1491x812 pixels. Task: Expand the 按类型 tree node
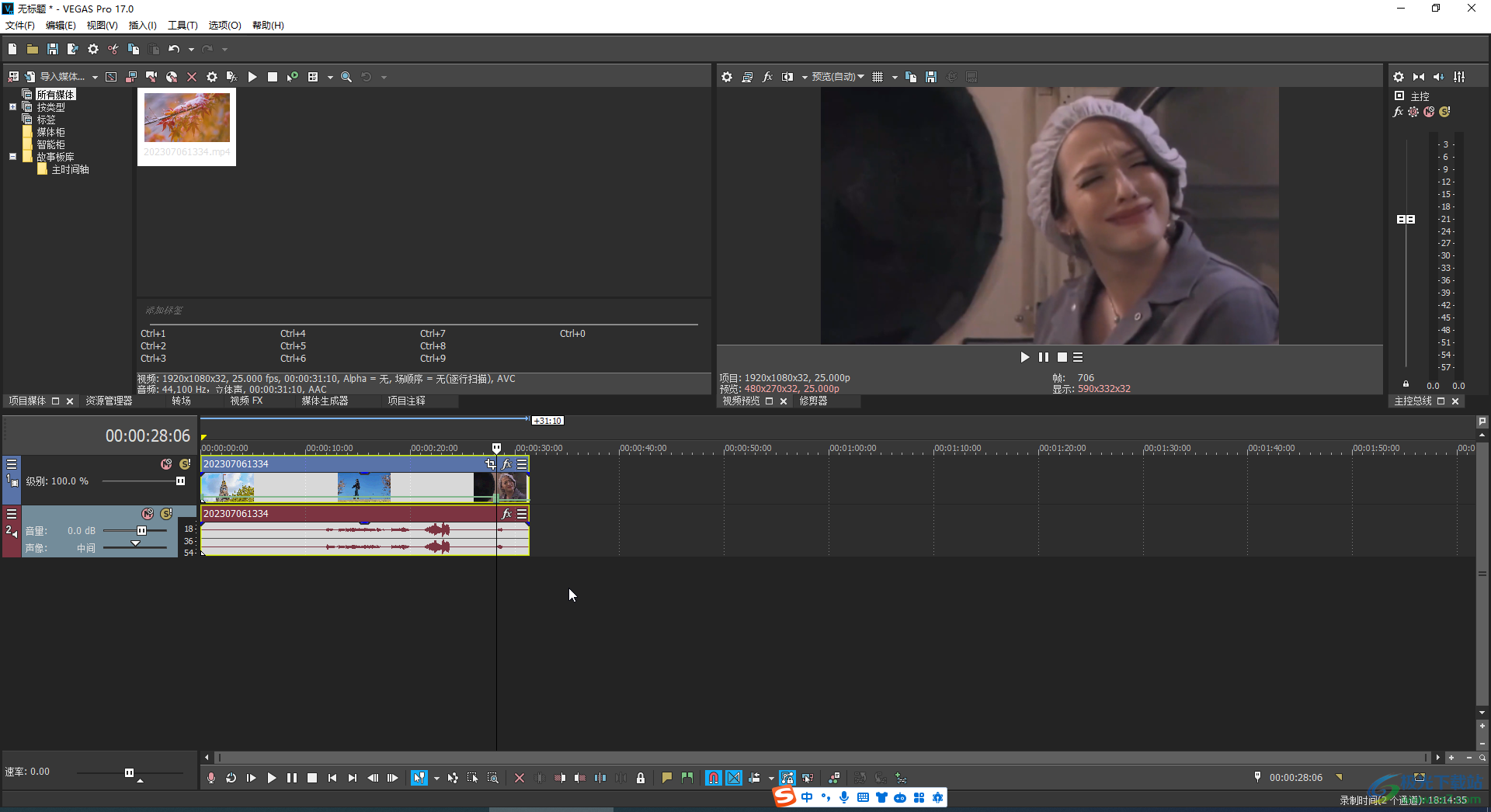12,107
